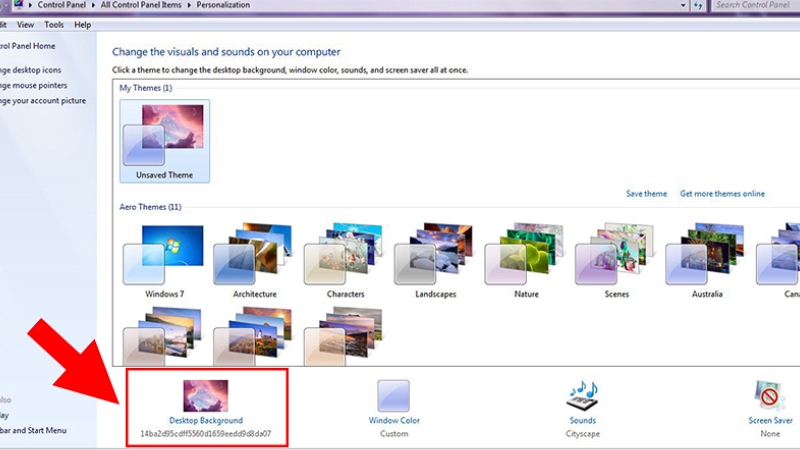Expand arrow after All Control Panel Items
This screenshot has width=800, height=450.
click(189, 5)
